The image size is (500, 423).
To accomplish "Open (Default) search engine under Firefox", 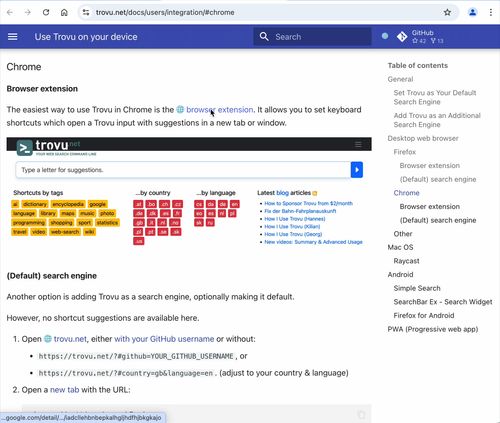I will 438,179.
